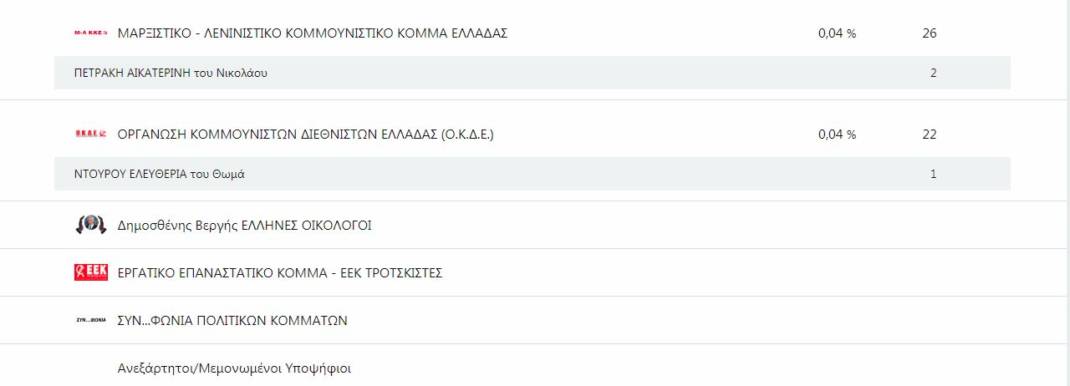
Task: Click ΝΤΟΥΡΟΥ's vote count of 1
Action: (933, 175)
